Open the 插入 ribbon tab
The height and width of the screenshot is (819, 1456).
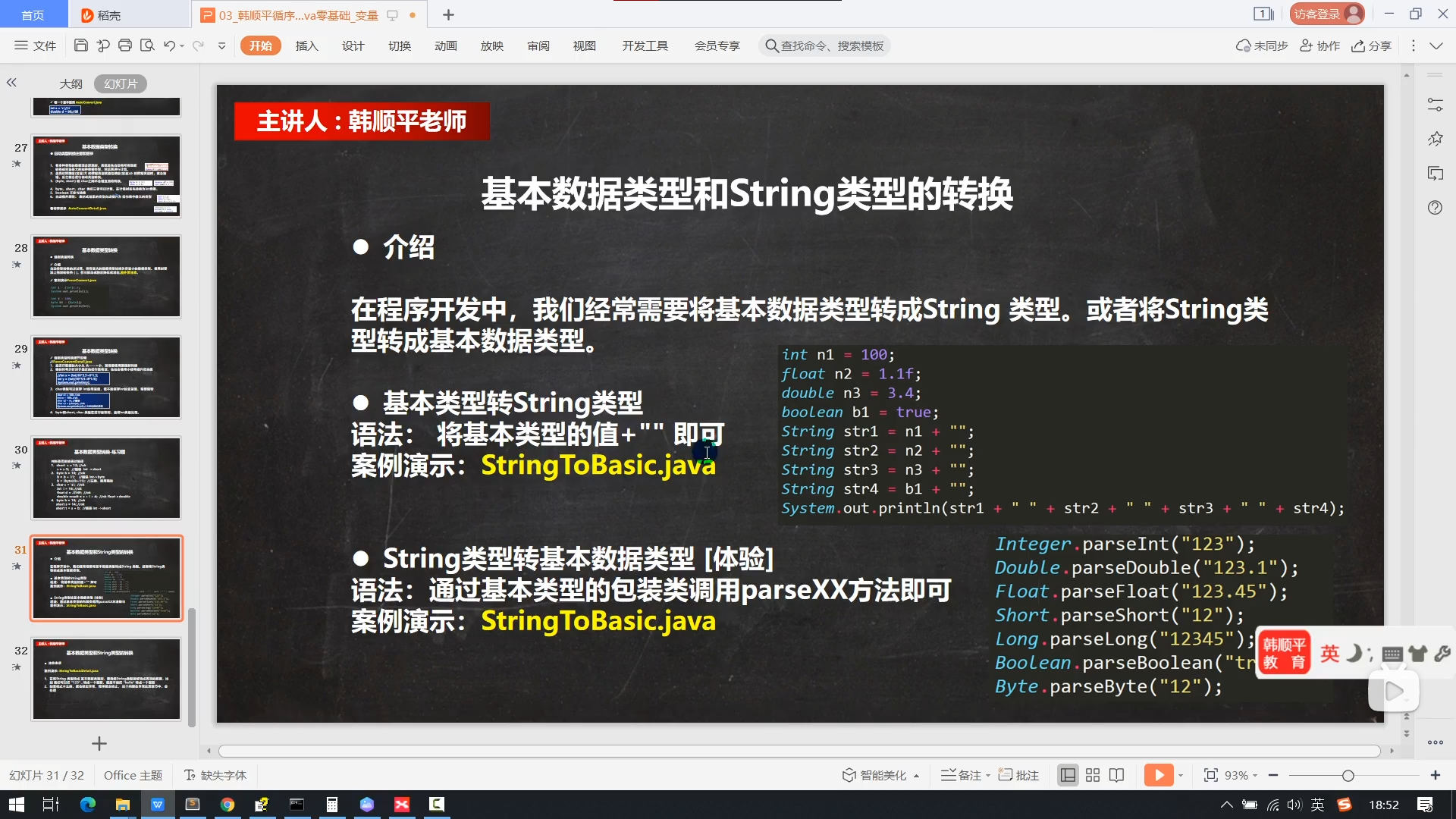tap(306, 45)
